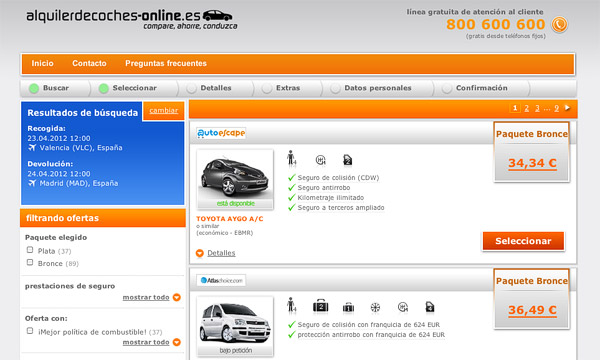This screenshot has height=360, width=600.
Task: Click the Toyota Aygo car thumbnail
Action: pyautogui.click(x=235, y=179)
